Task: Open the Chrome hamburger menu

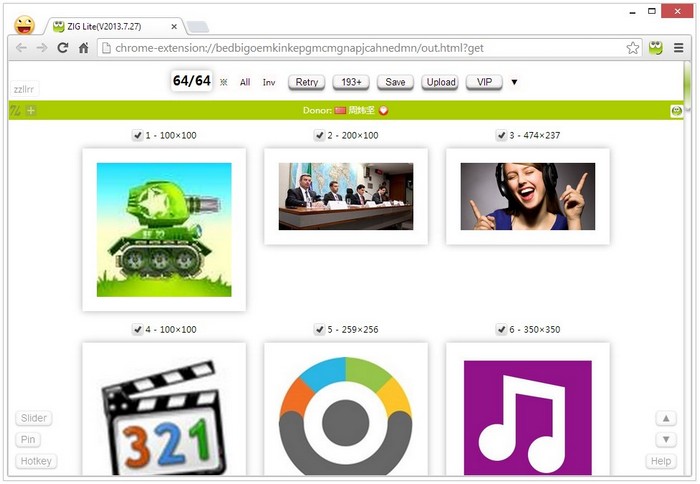Action: point(679,48)
